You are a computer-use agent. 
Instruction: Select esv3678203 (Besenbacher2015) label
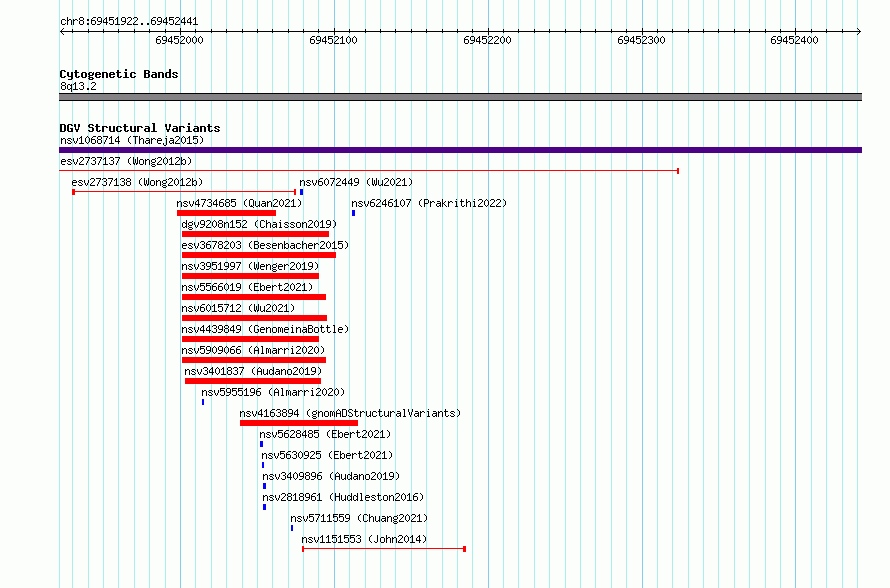pyautogui.click(x=265, y=245)
